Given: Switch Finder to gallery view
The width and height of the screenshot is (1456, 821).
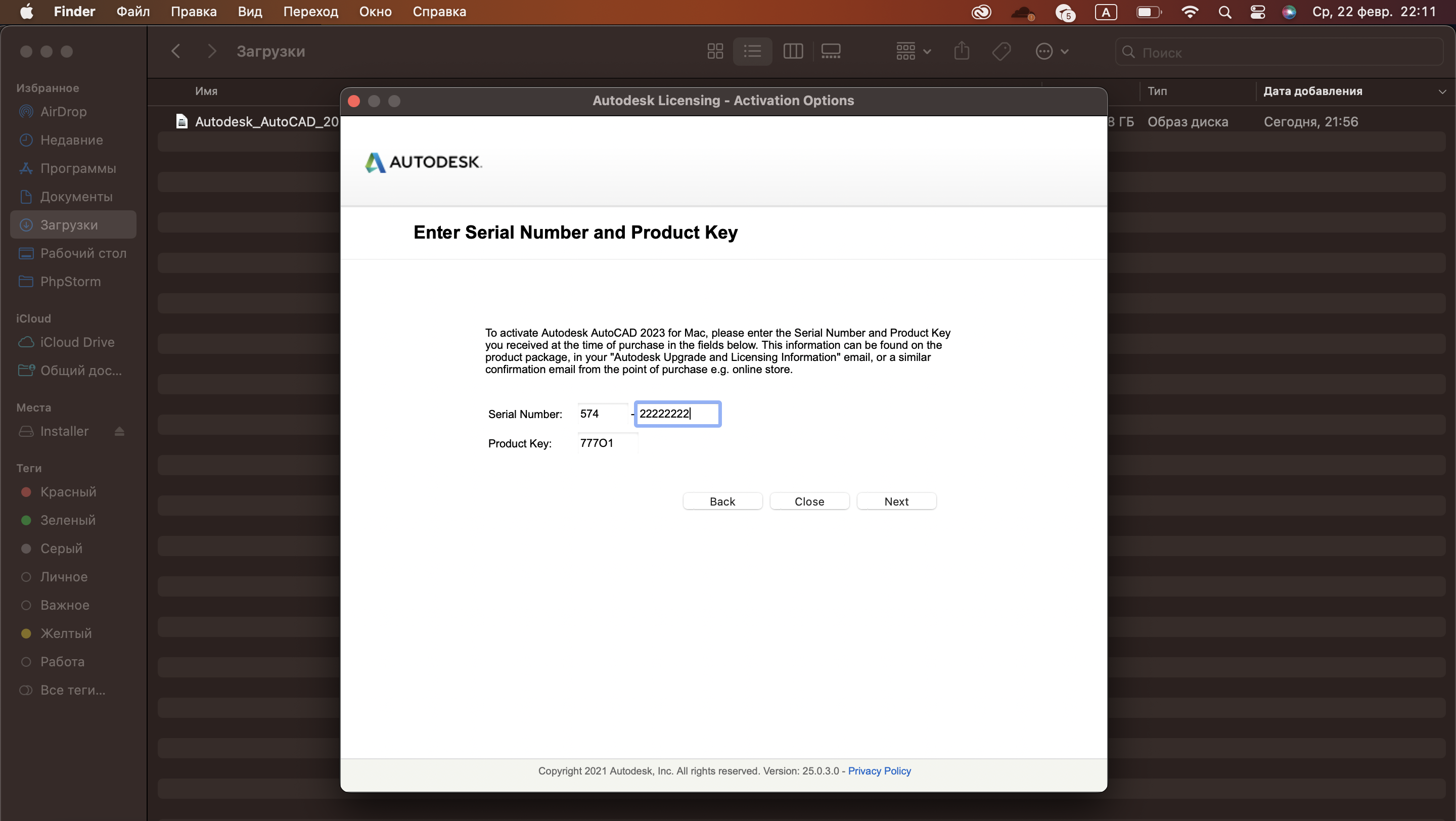Looking at the screenshot, I should [x=831, y=52].
